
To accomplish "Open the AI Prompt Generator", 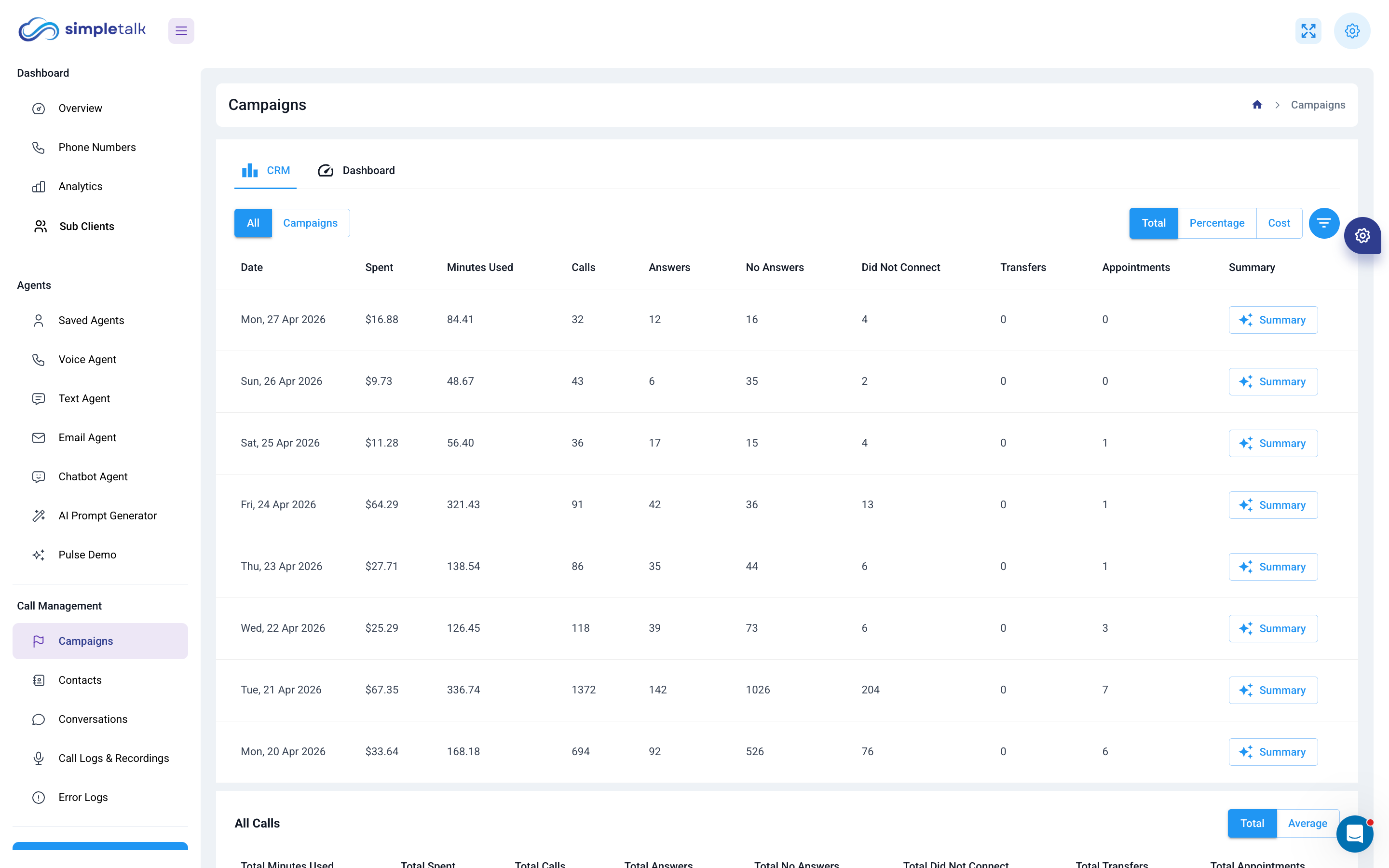I will pos(108,515).
